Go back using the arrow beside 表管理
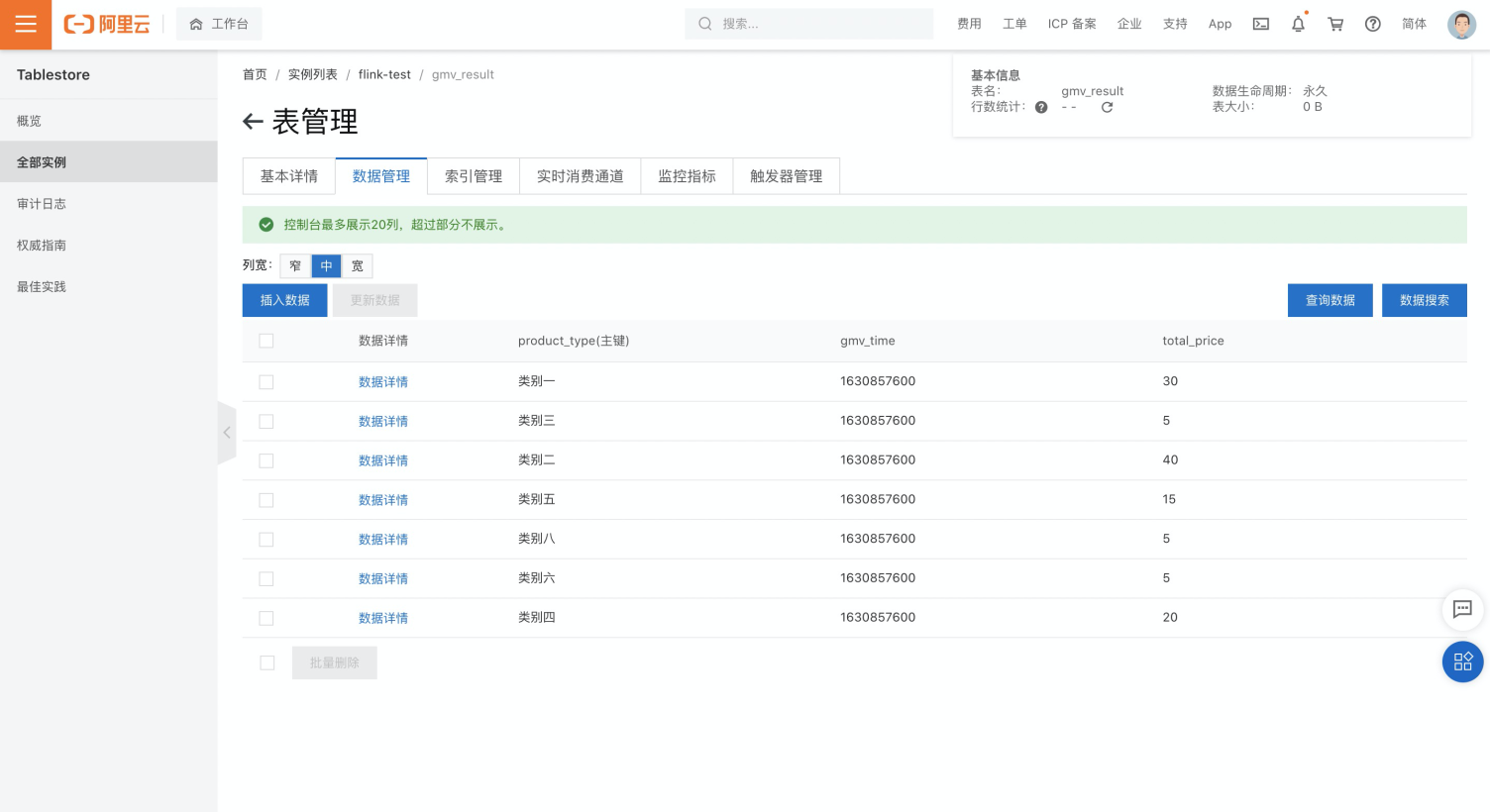Image resolution: width=1490 pixels, height=812 pixels. pos(253,122)
